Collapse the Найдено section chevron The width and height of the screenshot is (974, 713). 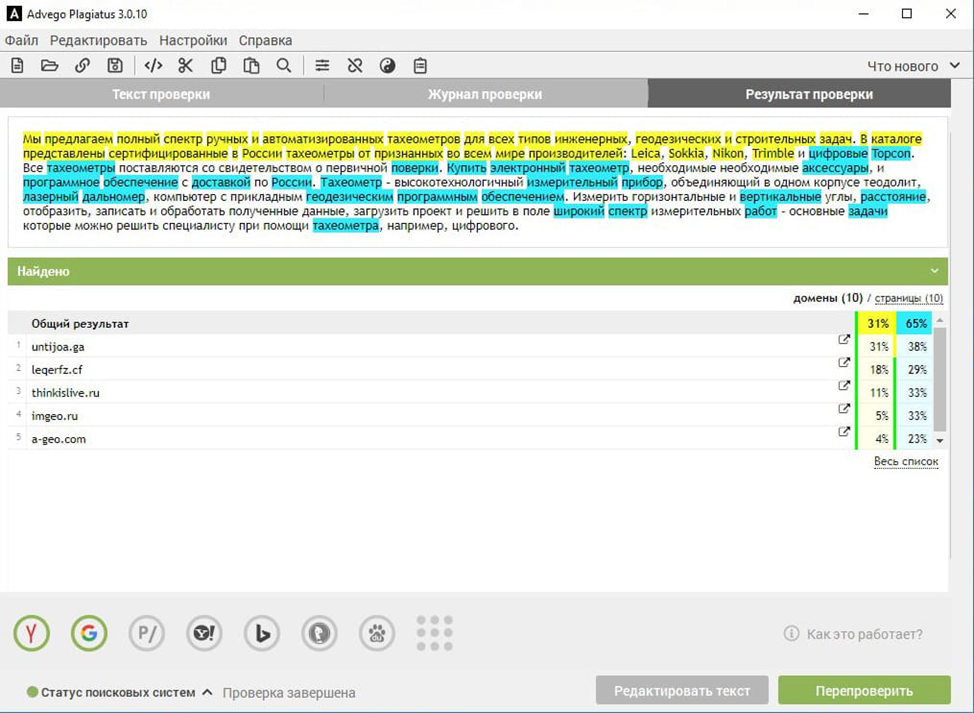click(934, 271)
